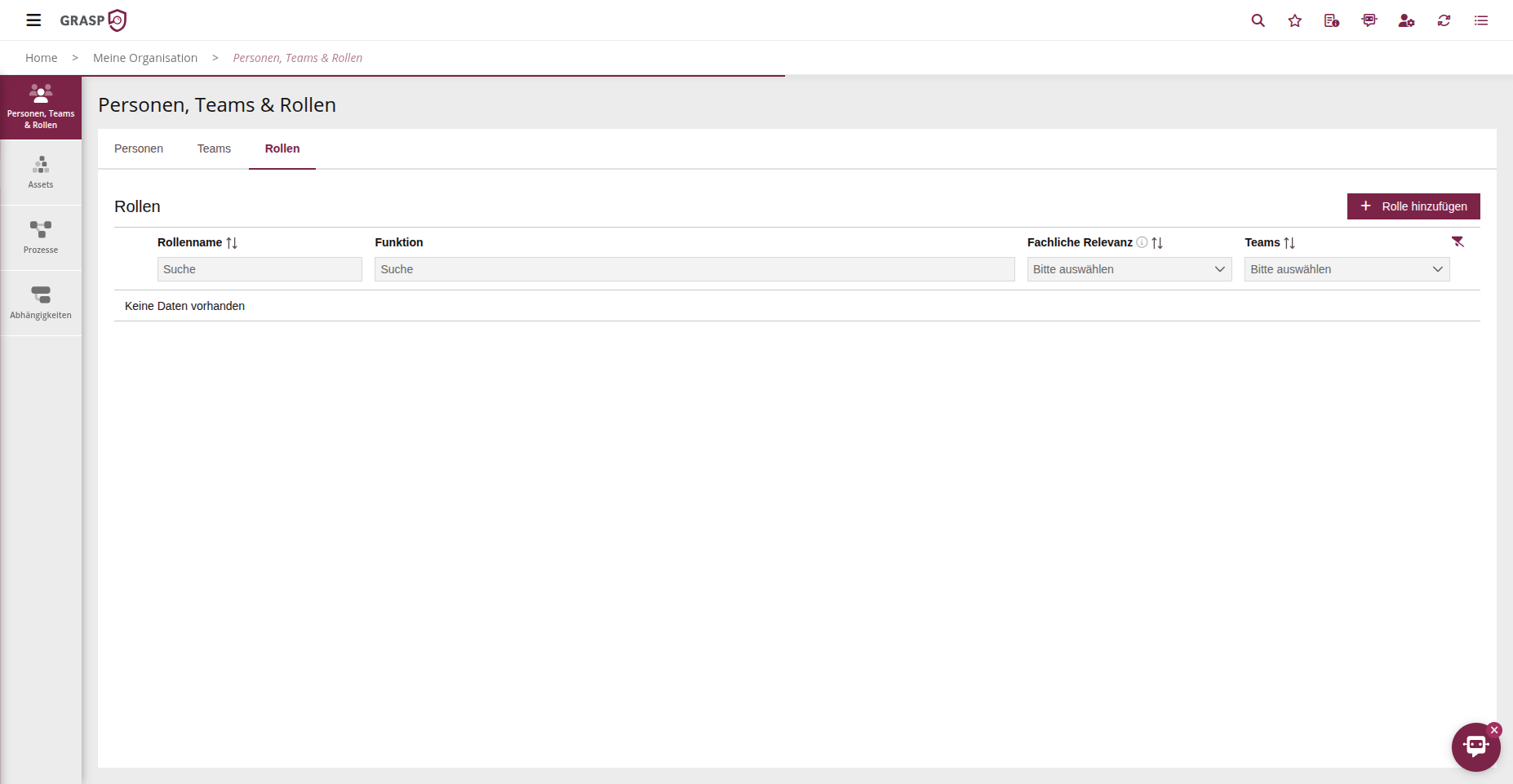Click the search magnifier icon
This screenshot has height=784, width=1513.
coord(1258,20)
